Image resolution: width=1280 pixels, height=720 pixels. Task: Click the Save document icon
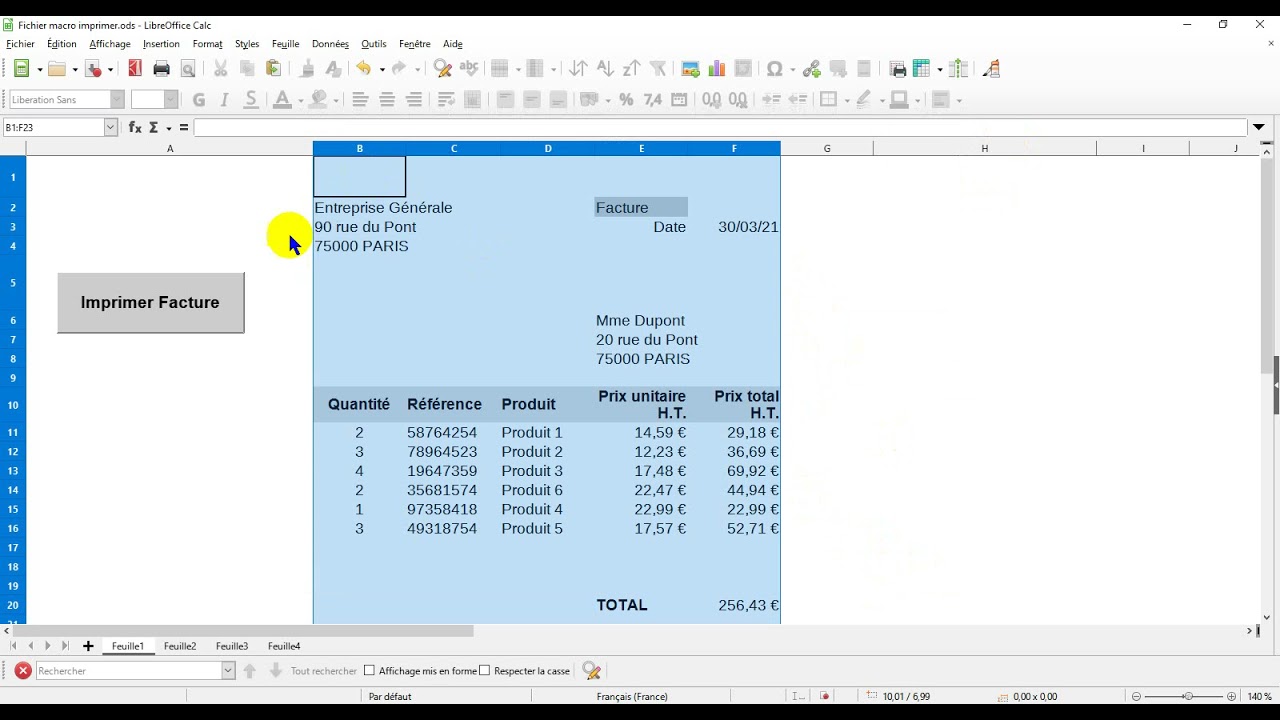pos(94,69)
